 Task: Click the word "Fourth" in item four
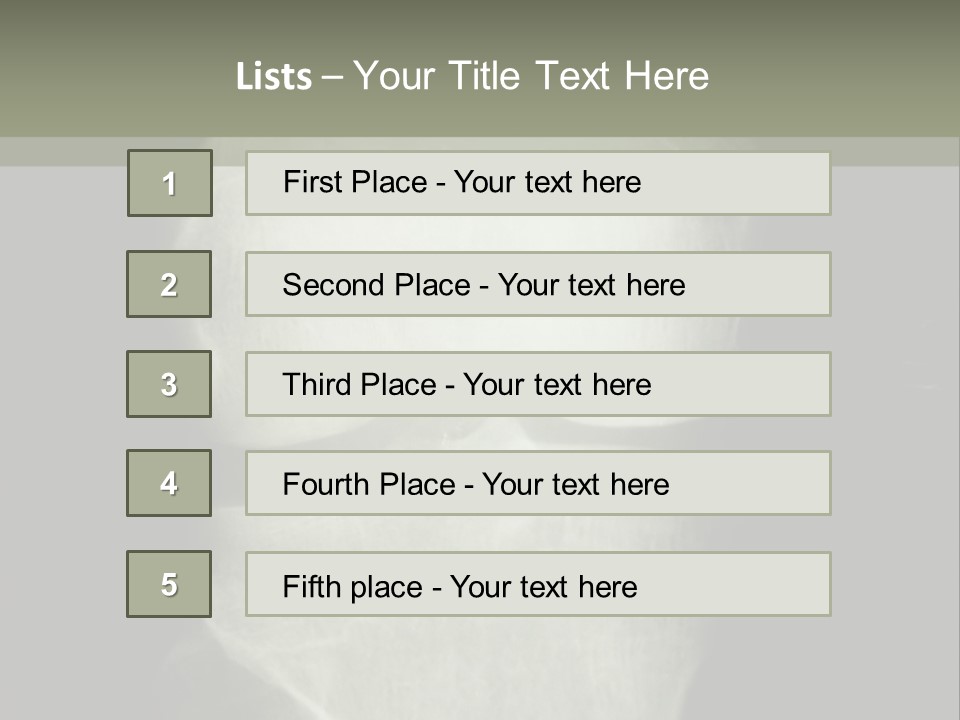tap(327, 485)
